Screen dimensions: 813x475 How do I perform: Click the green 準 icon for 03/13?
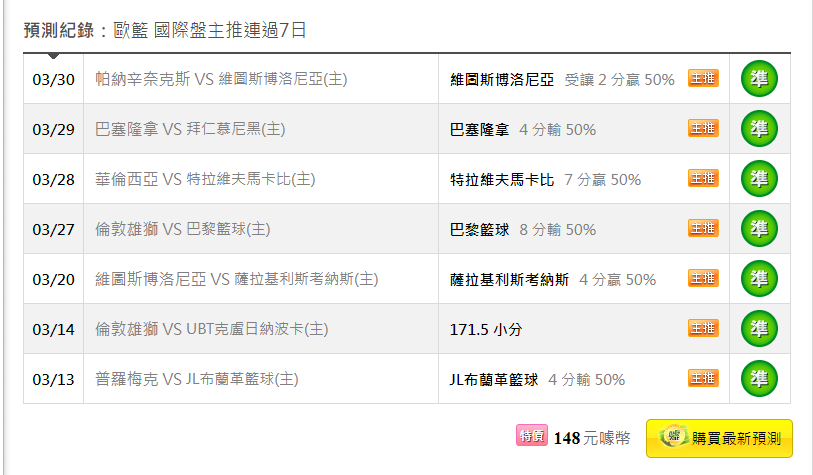pos(759,379)
